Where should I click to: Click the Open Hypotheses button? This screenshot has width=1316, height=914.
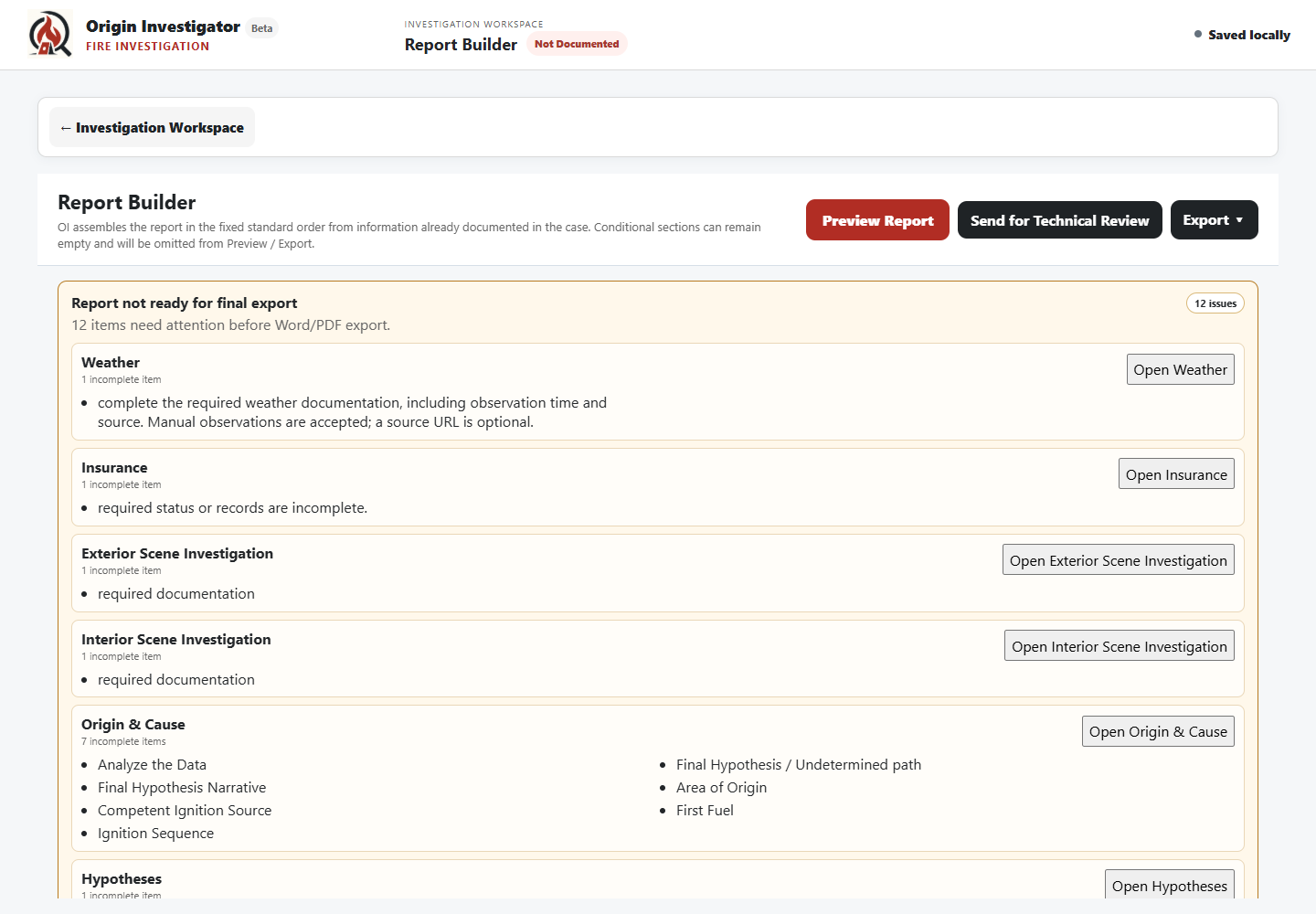(1169, 885)
